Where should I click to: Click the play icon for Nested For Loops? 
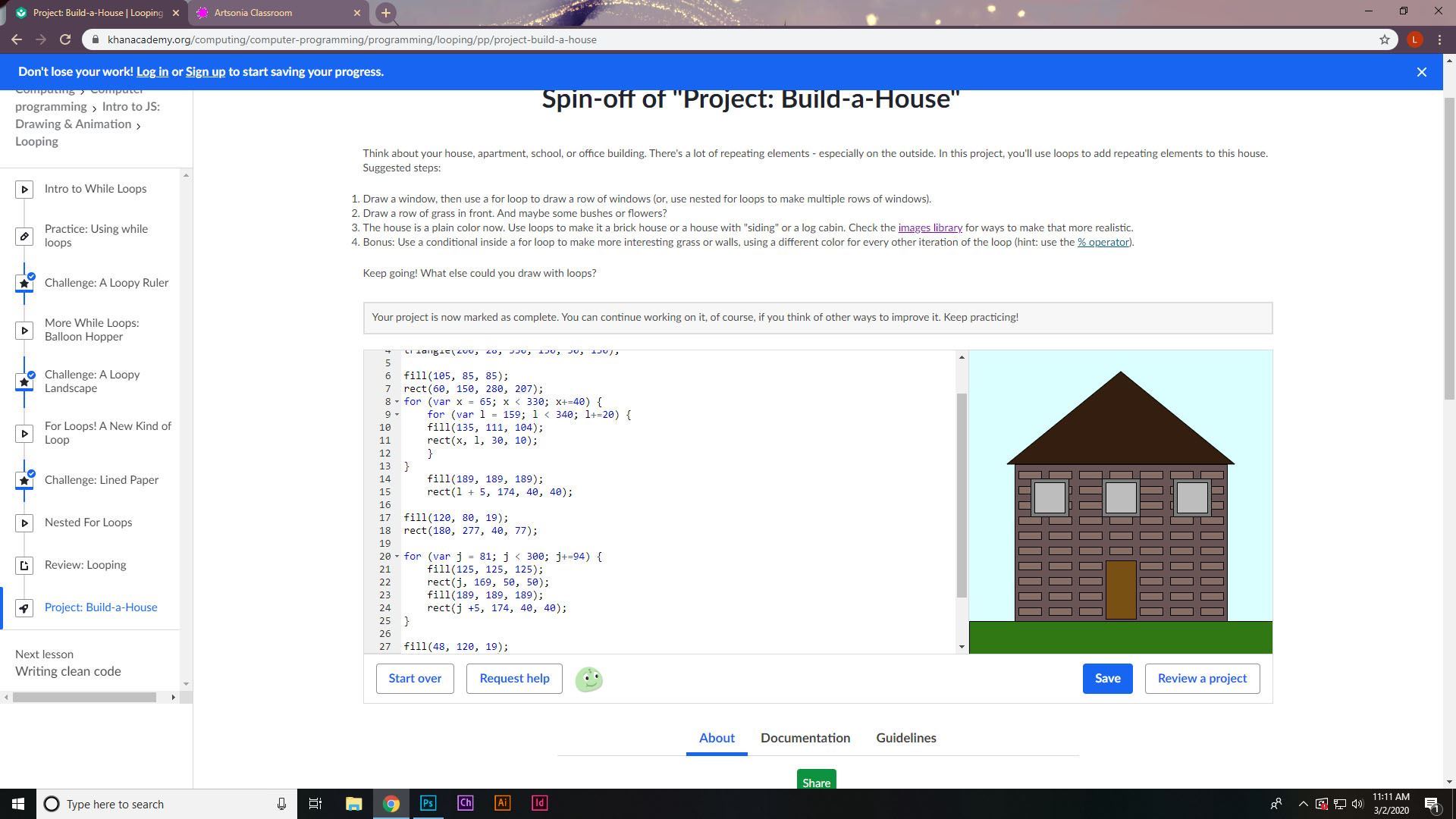[x=24, y=523]
